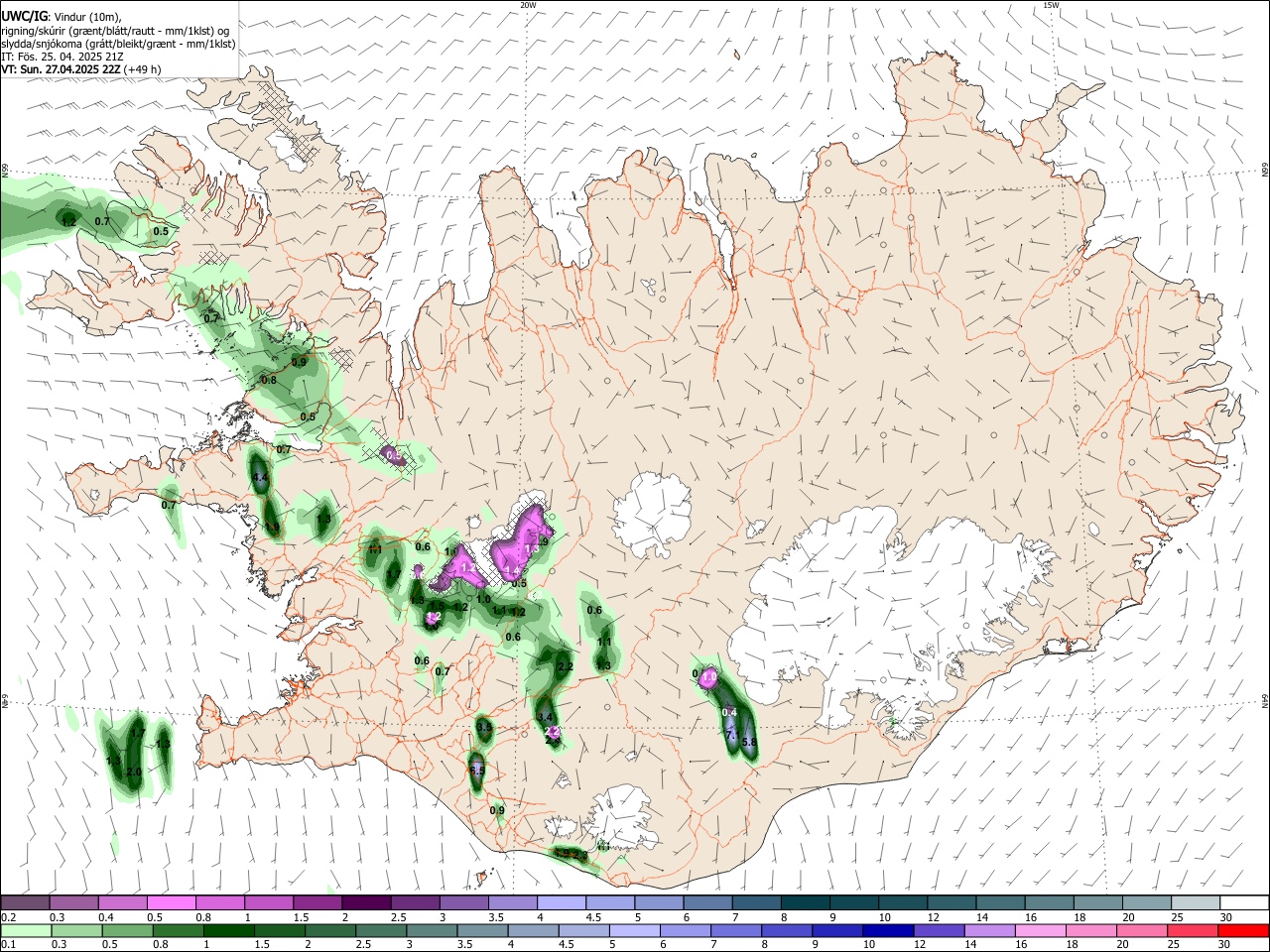Select lower-row red swatch between 25 and 30
This screenshot has height=952, width=1270.
point(1191,930)
